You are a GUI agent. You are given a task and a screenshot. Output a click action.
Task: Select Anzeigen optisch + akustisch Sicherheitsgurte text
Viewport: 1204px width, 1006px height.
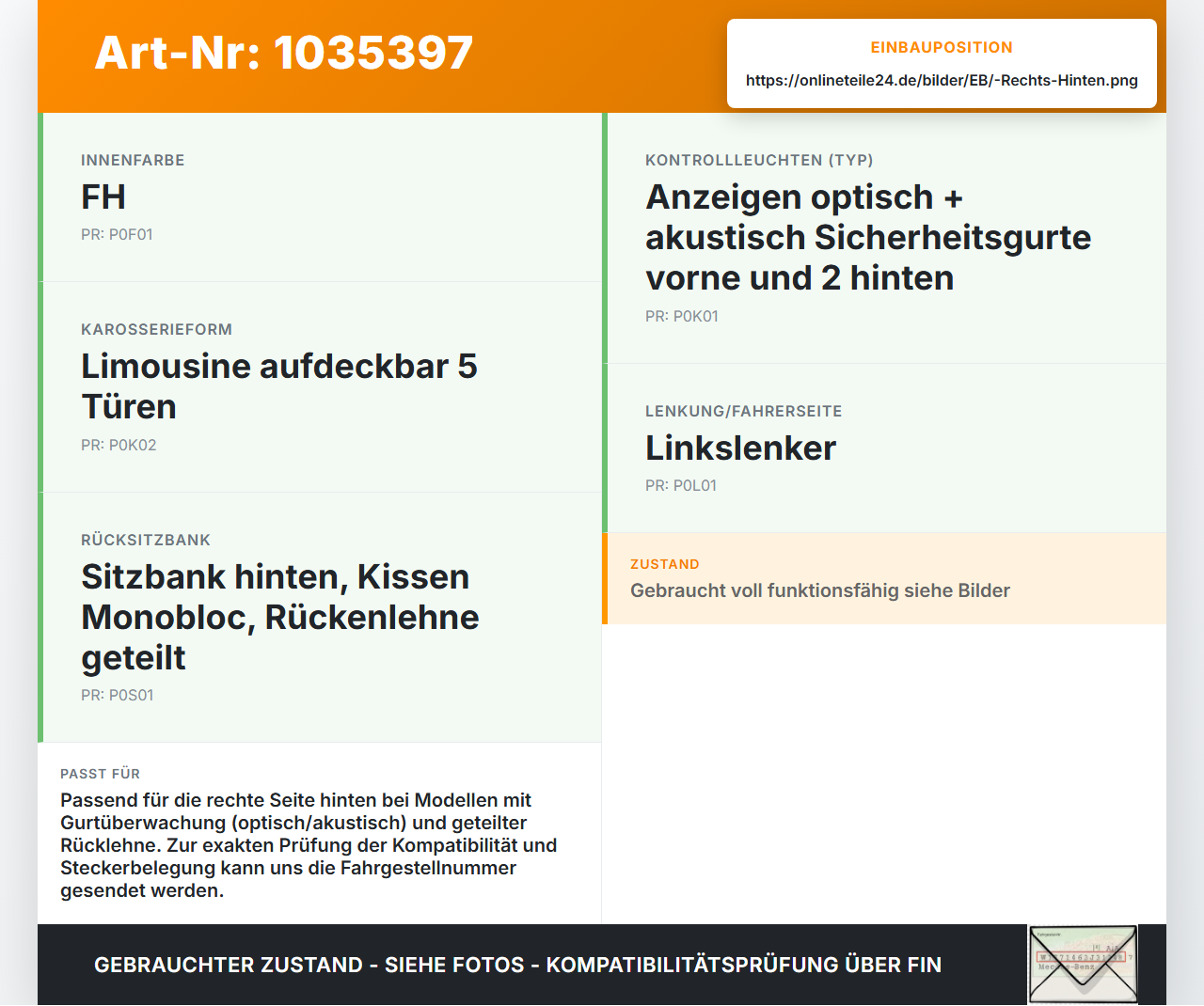[x=868, y=237]
